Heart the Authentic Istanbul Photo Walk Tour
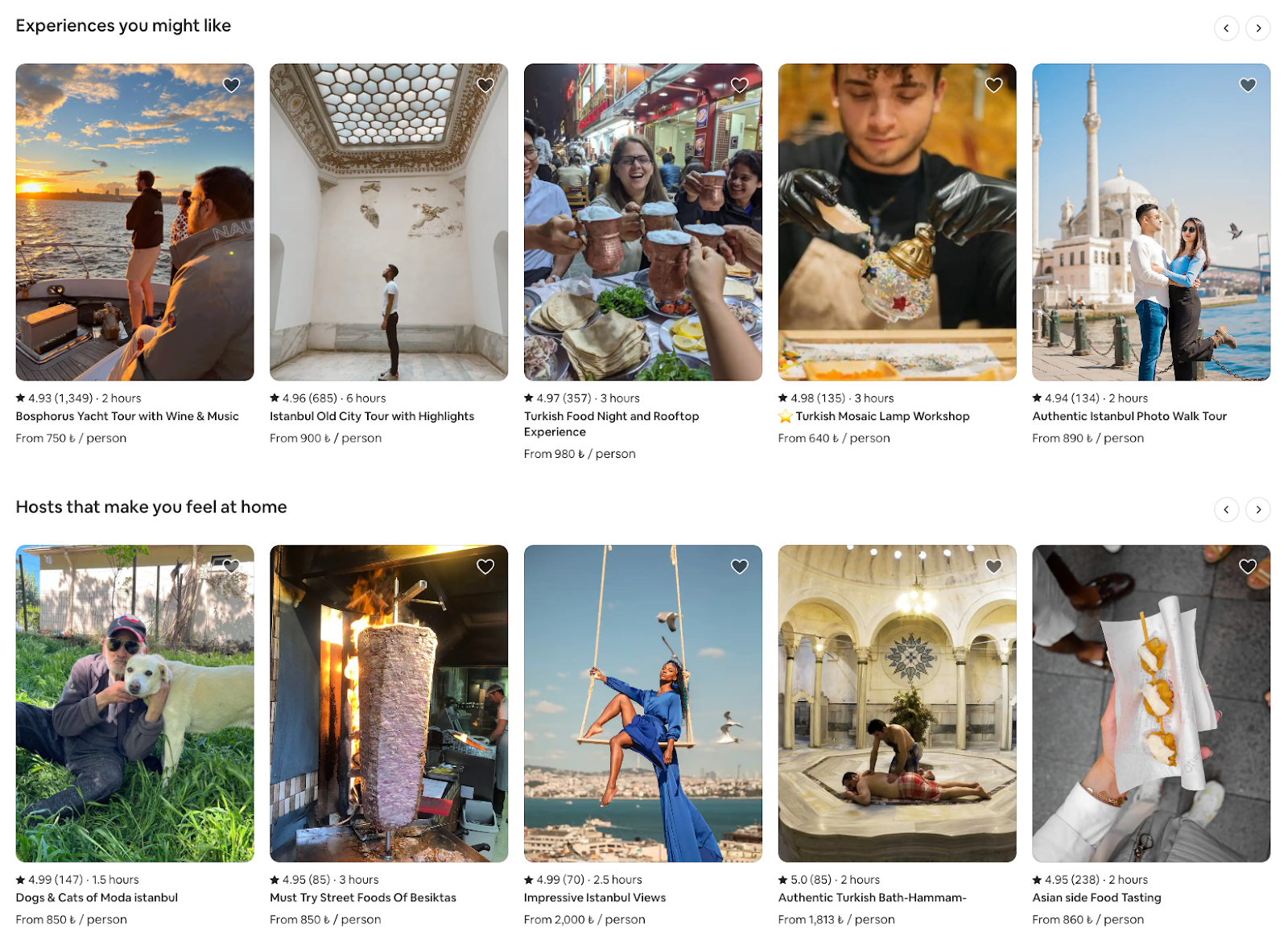 click(x=1248, y=85)
